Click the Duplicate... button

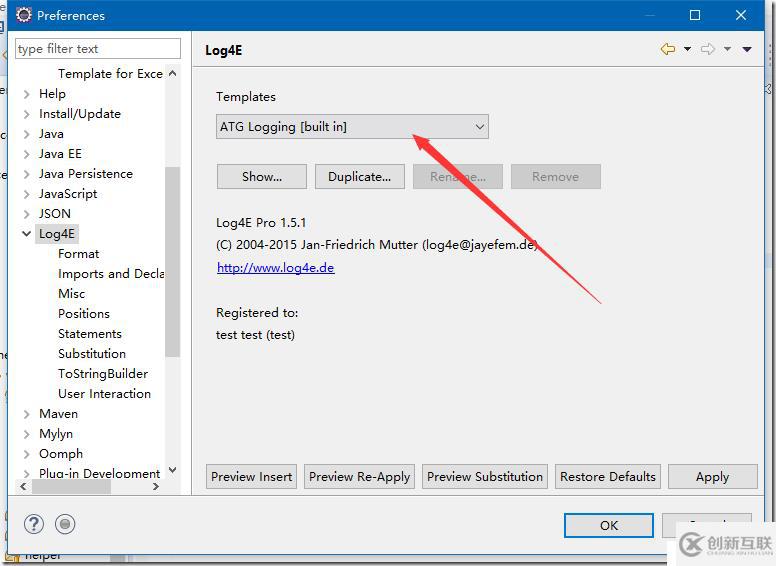pyautogui.click(x=360, y=177)
